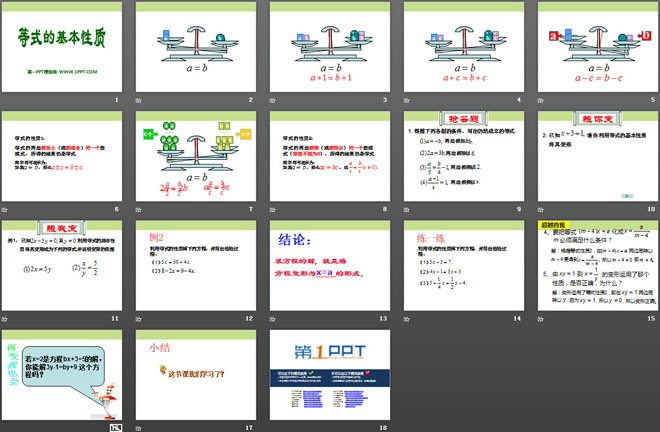Image resolution: width=660 pixels, height=432 pixels.
Task: Click slide number 7 label
Action: (251, 209)
